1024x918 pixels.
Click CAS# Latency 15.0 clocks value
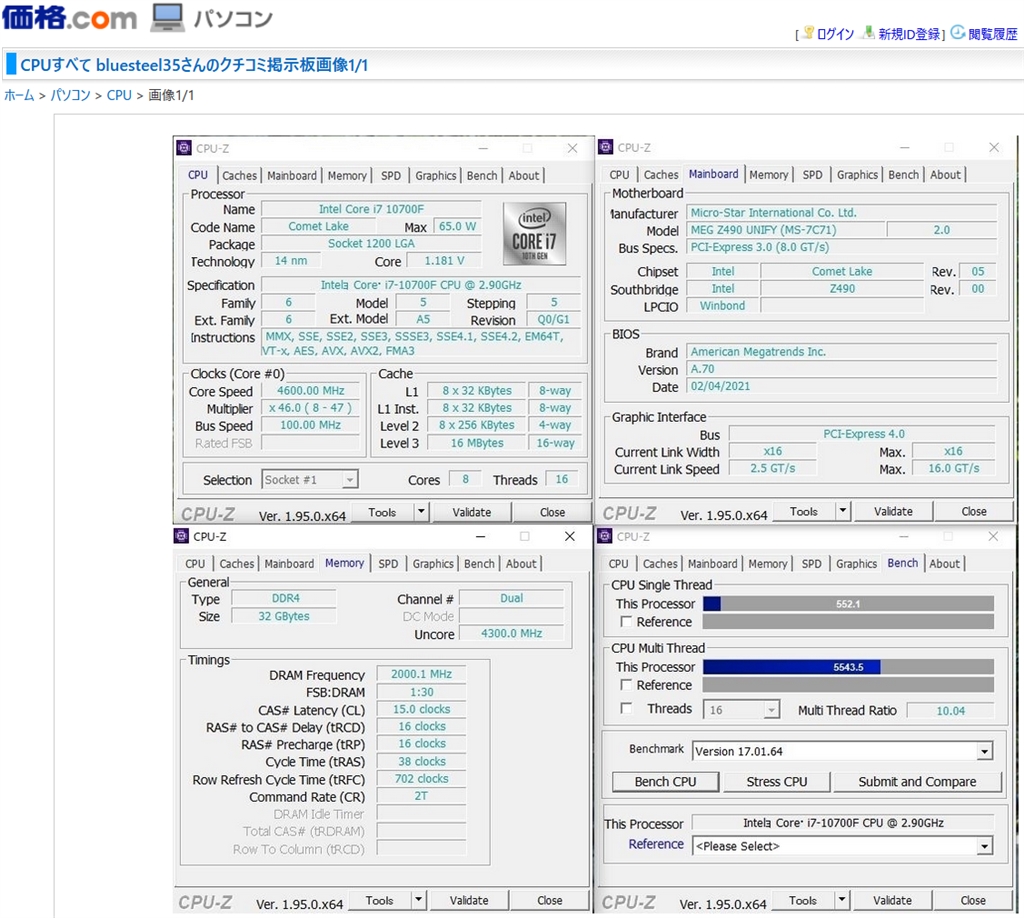(x=421, y=709)
